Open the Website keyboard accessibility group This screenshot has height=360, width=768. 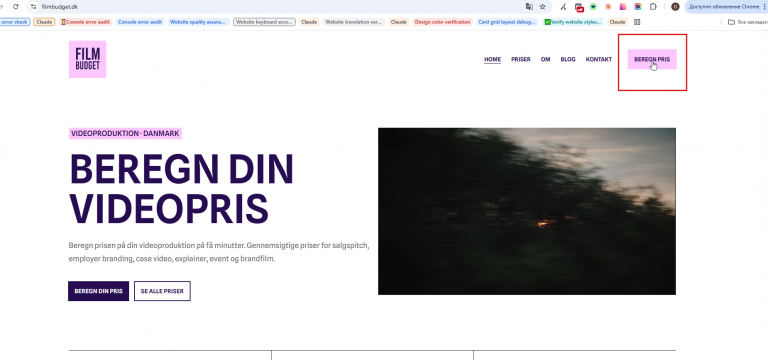pos(264,22)
